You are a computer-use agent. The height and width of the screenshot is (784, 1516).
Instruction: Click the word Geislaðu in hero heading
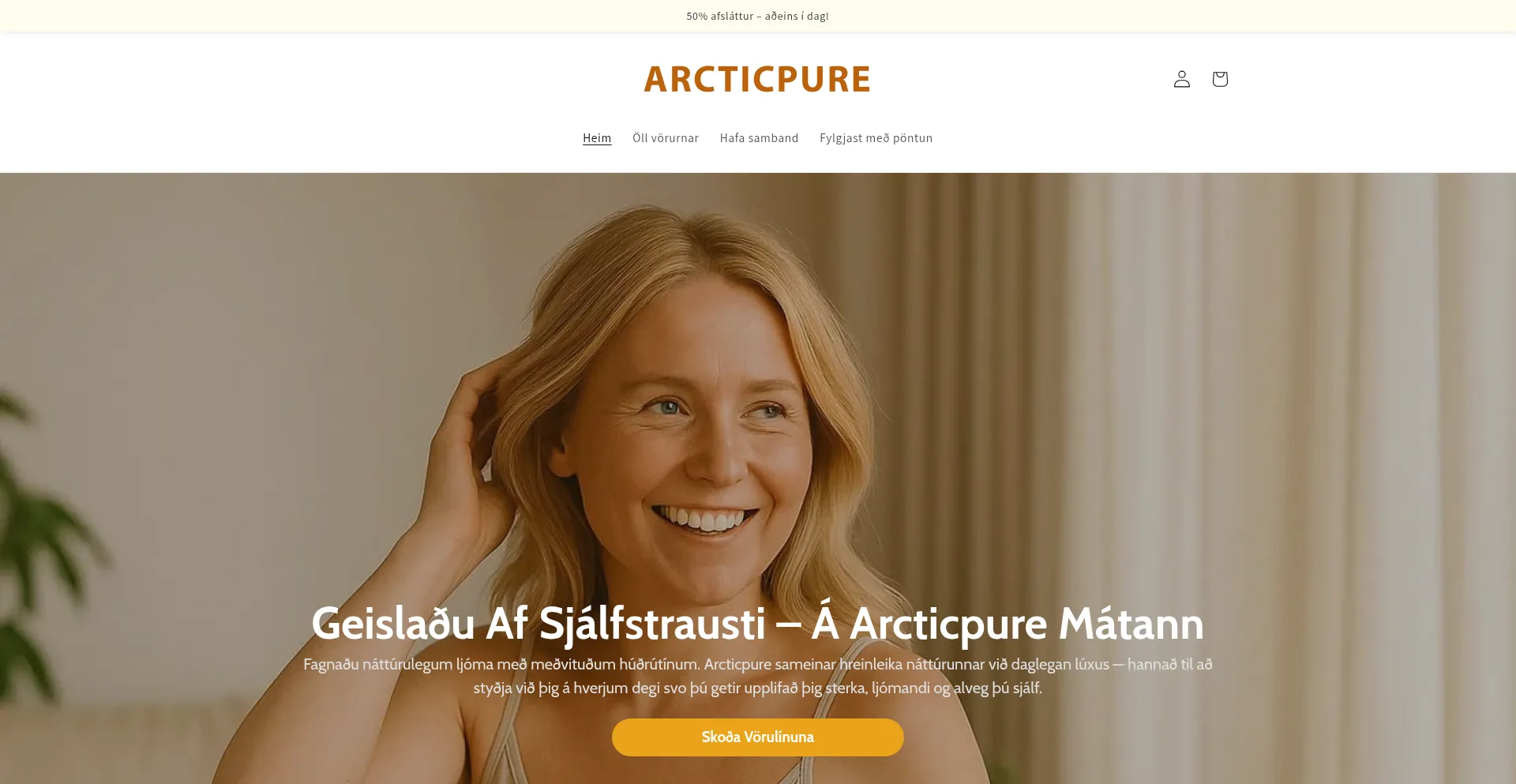pos(393,624)
